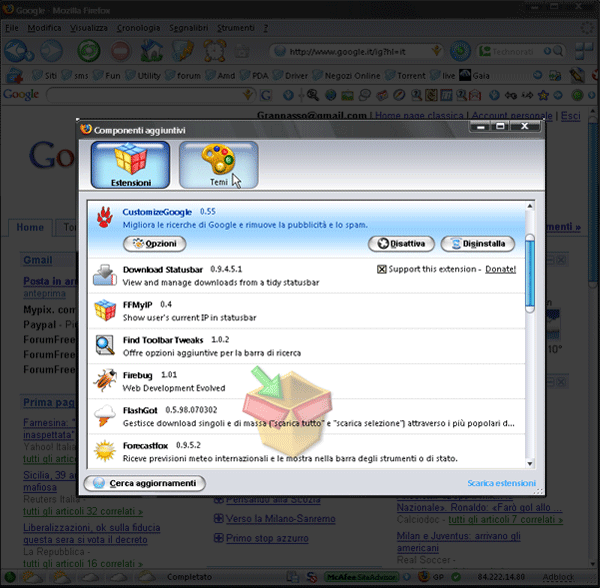600x588 pixels.
Task: Expand Primo stop azzurro plus box
Action: point(218,538)
